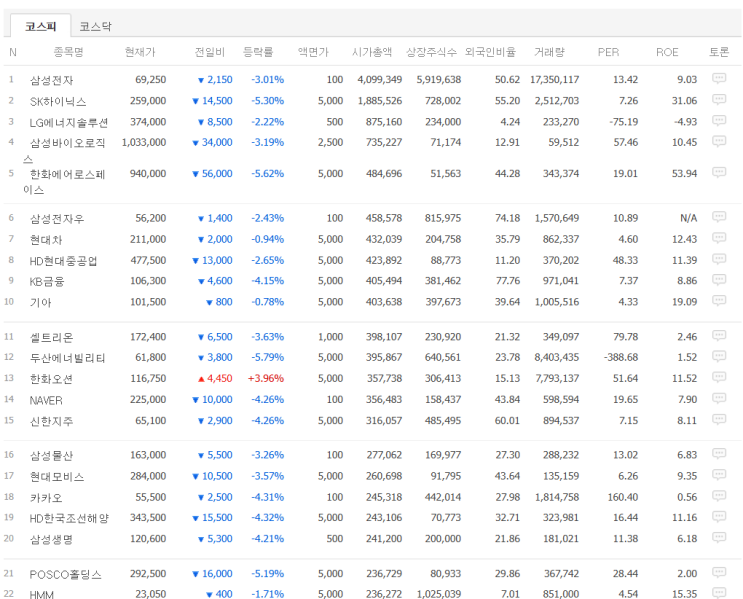Click 한화오션's +3.96% change value
743x599 pixels.
tap(266, 378)
